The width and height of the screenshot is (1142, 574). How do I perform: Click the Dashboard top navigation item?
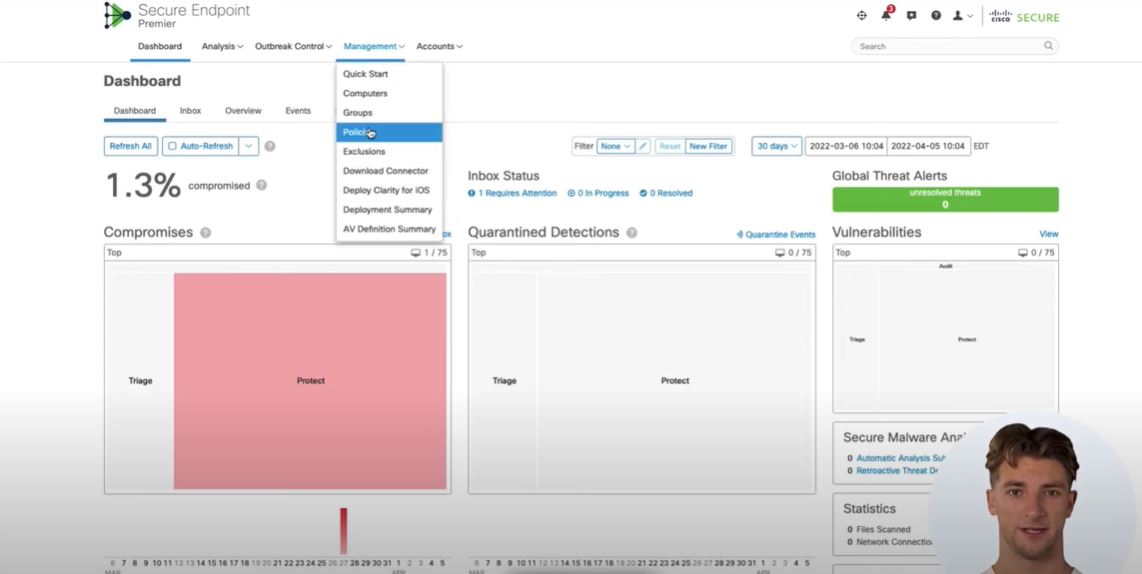click(160, 46)
